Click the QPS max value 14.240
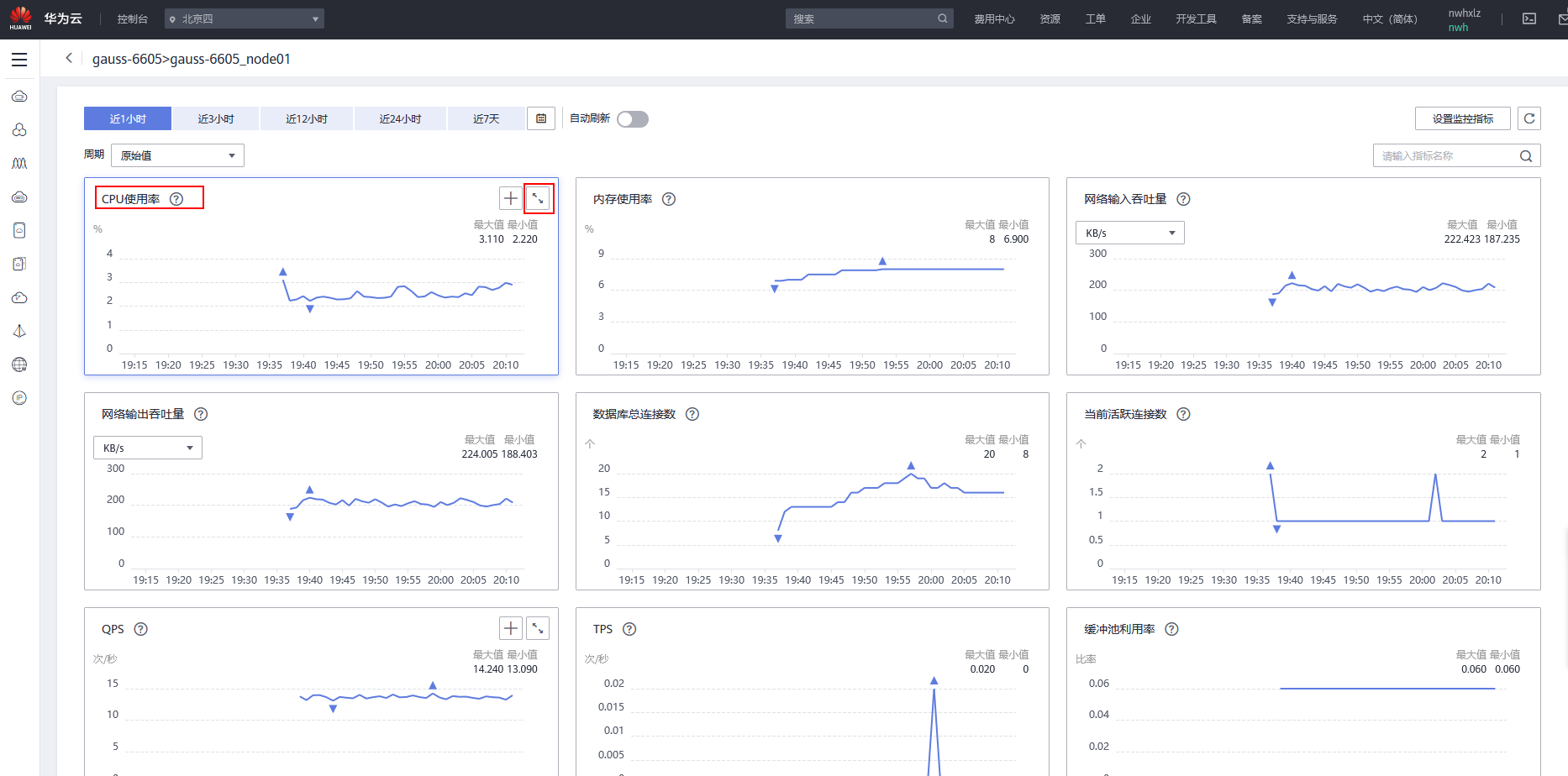This screenshot has height=776, width=1568. pos(488,669)
